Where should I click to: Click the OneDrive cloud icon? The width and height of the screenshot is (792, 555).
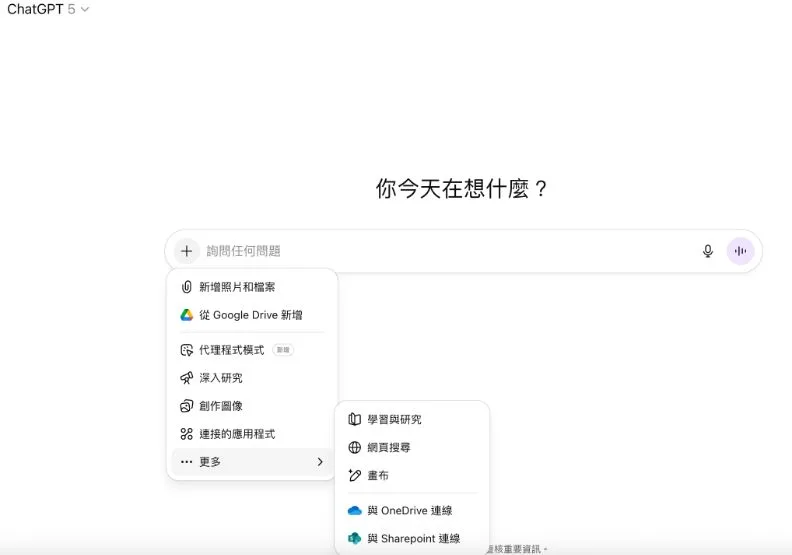click(x=355, y=511)
